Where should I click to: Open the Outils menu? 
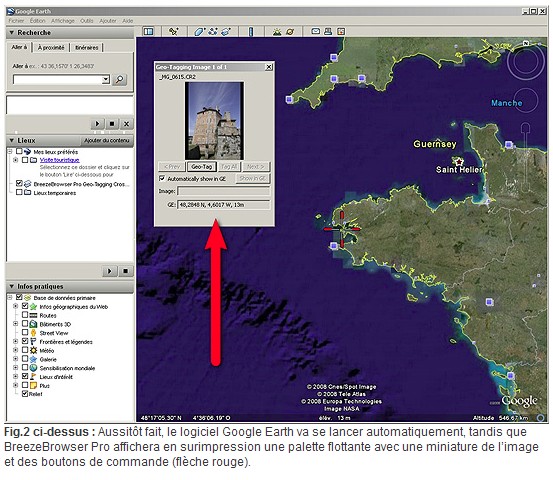(87, 21)
